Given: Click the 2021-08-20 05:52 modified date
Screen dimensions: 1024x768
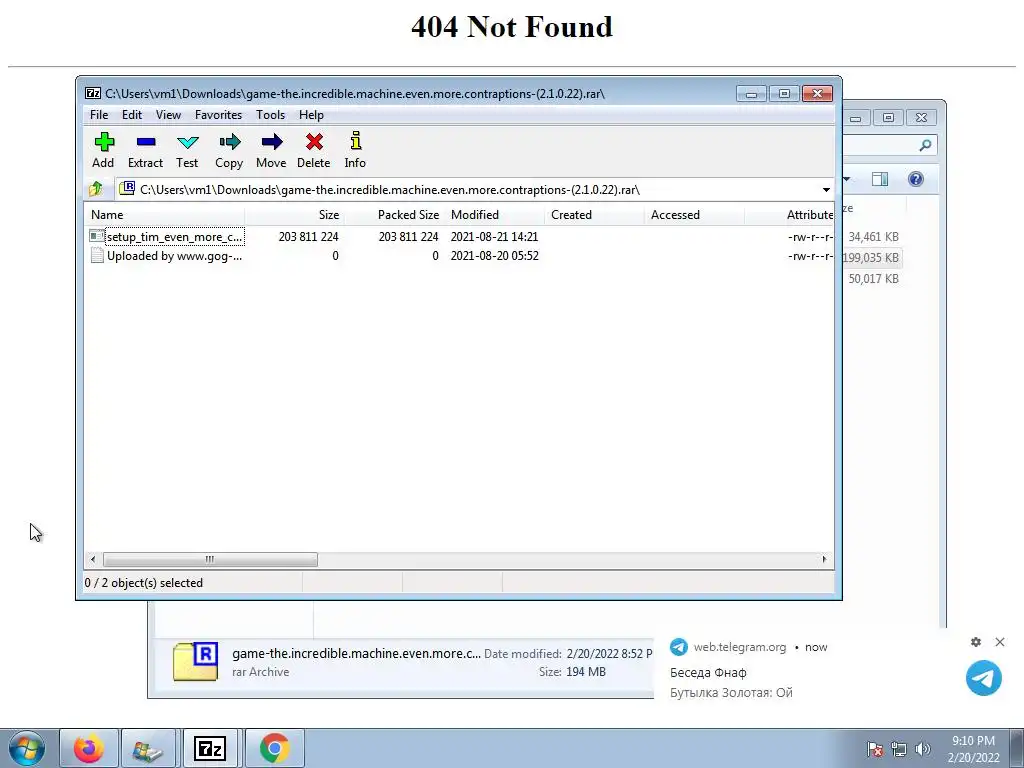Looking at the screenshot, I should (494, 256).
